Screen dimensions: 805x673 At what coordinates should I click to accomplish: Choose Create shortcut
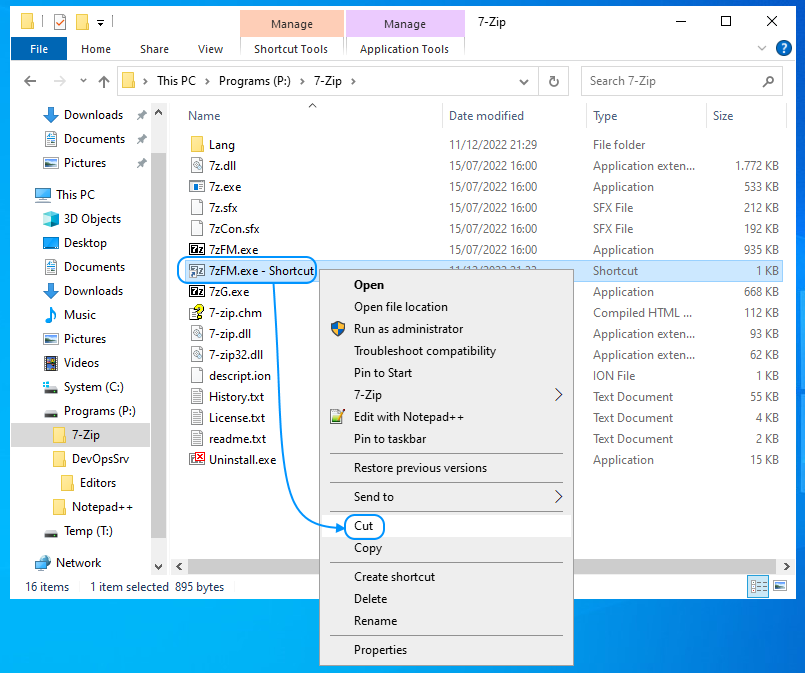[446, 577]
